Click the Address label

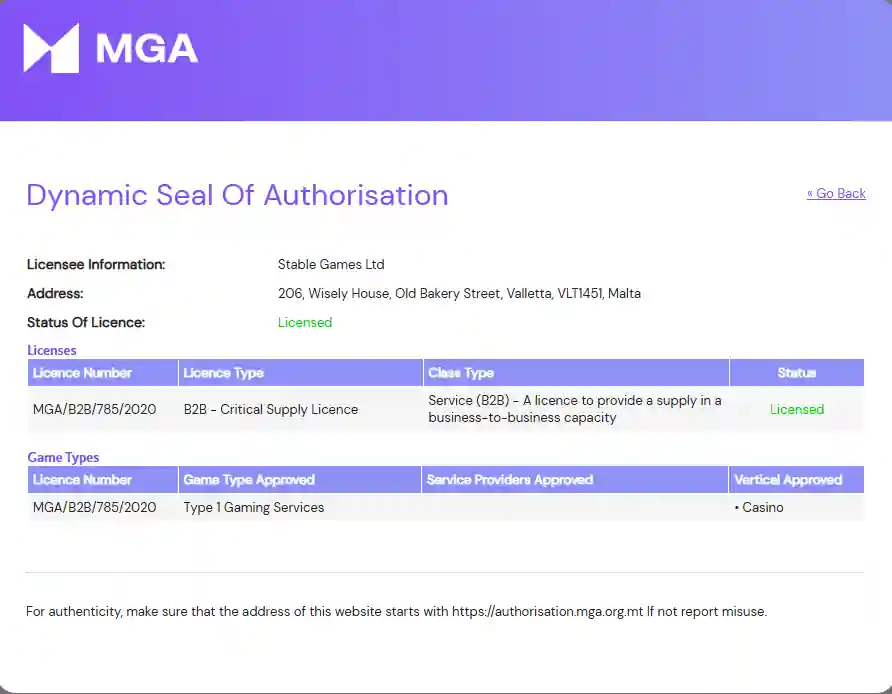55,294
